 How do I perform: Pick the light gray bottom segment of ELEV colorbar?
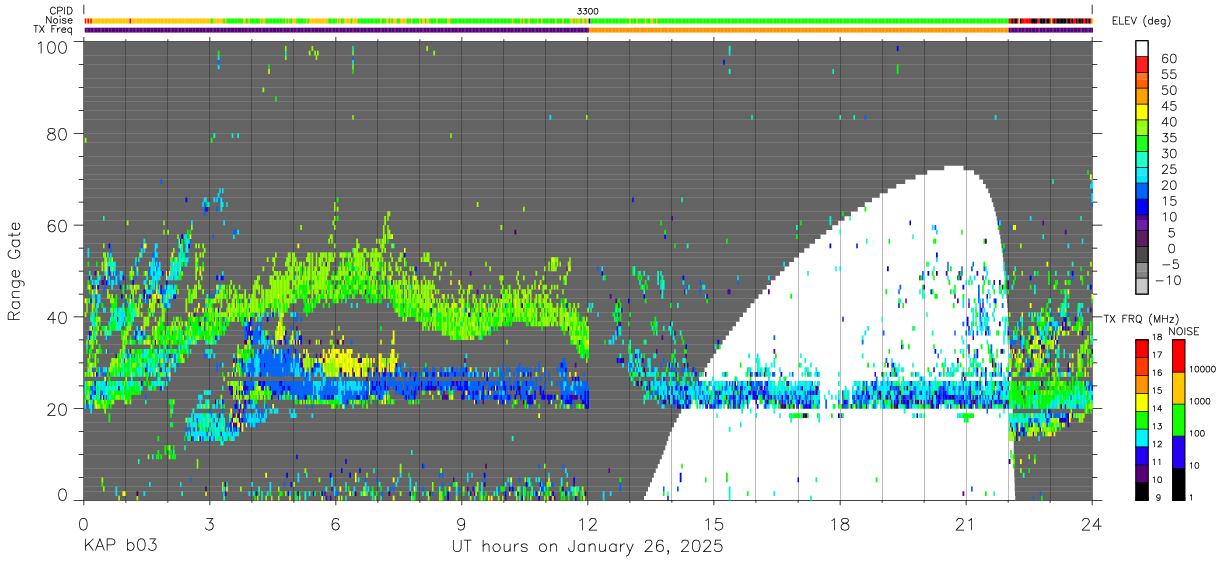(1142, 284)
